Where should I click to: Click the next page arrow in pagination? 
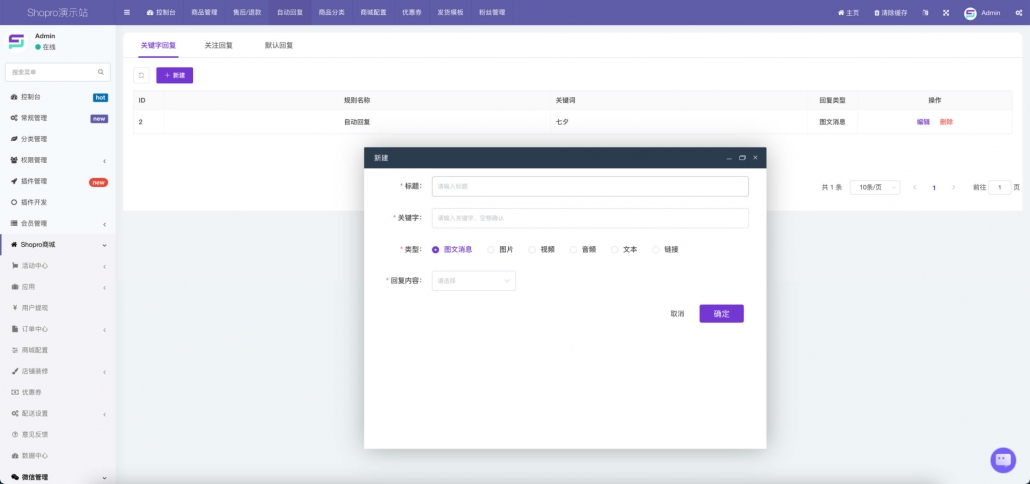953,187
